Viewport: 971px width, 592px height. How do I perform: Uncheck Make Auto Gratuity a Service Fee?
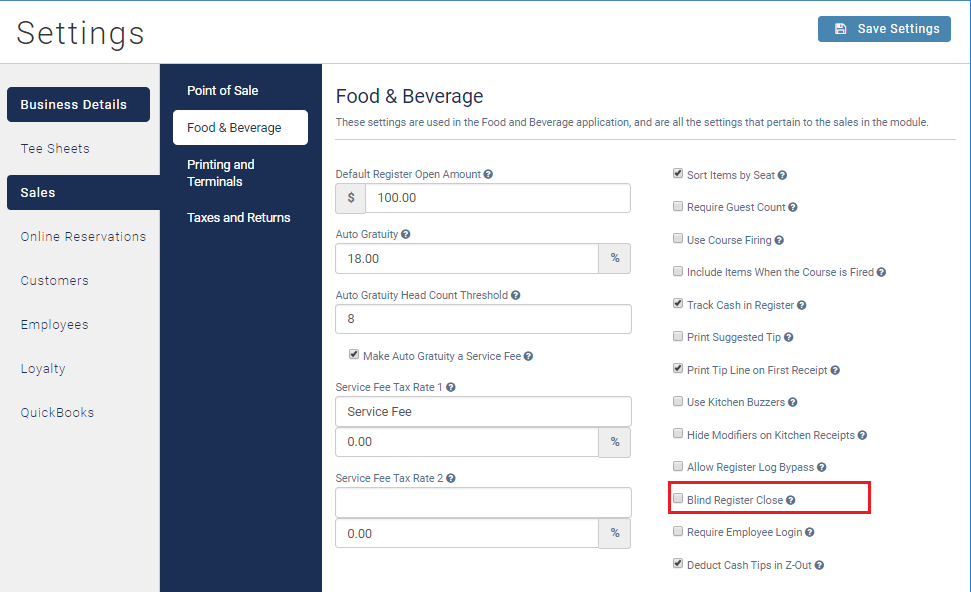pos(354,355)
